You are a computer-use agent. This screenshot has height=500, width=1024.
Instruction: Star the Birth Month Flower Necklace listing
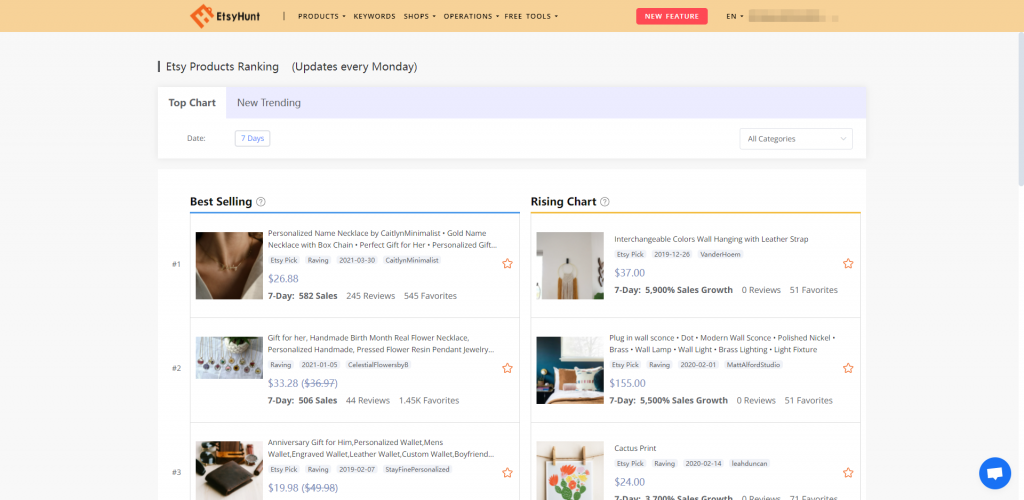(x=507, y=368)
